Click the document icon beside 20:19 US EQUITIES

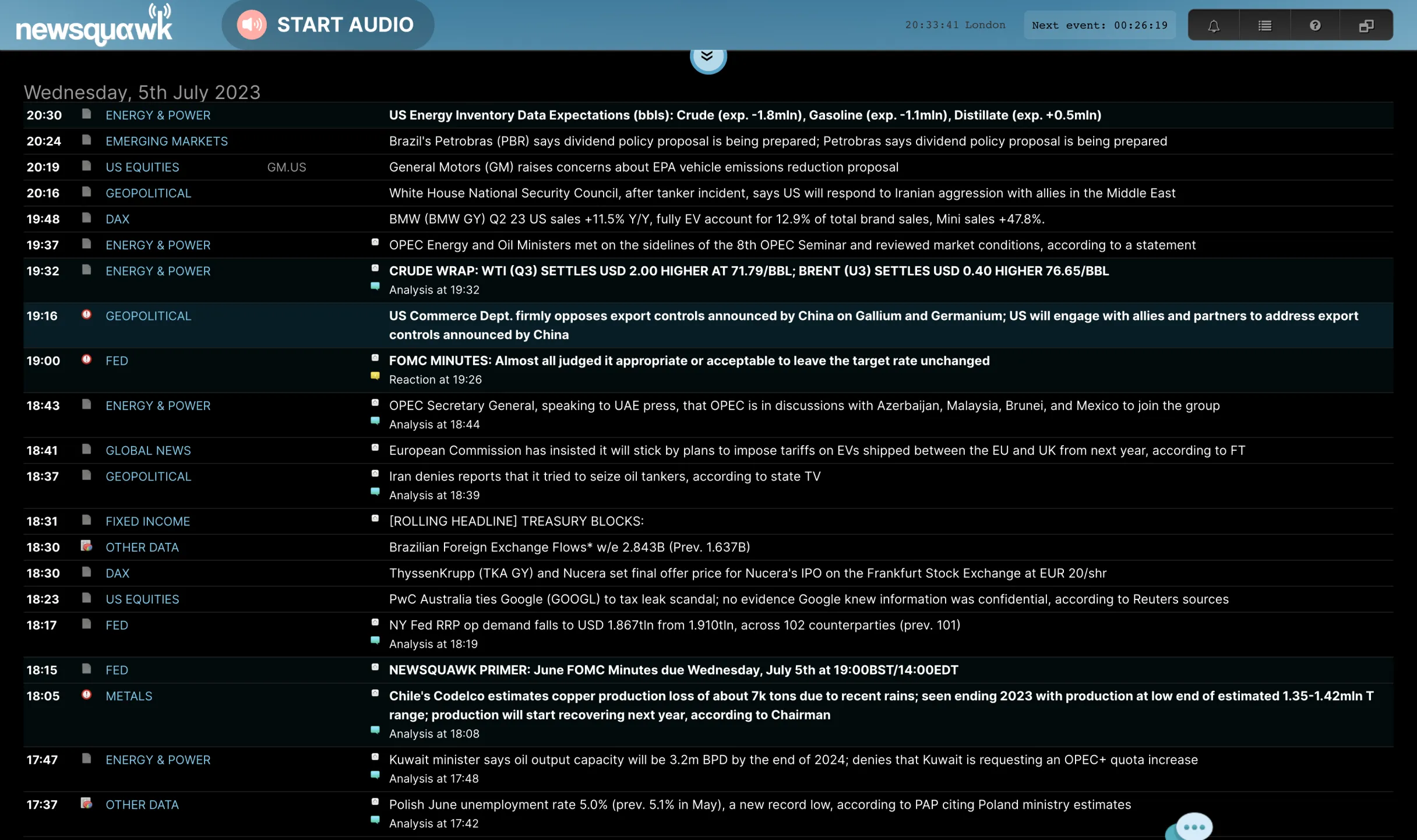[x=86, y=166]
